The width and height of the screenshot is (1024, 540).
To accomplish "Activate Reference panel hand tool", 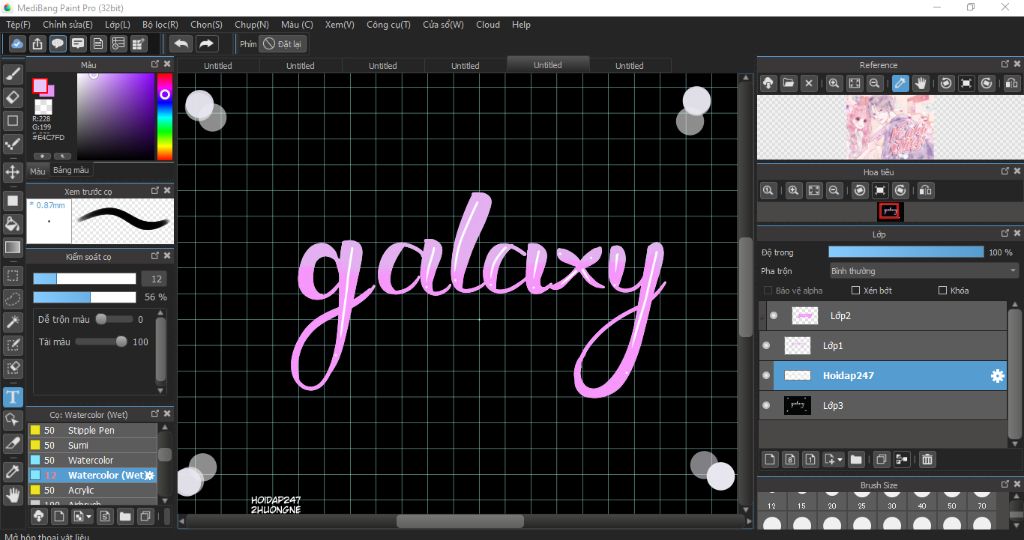I will (x=921, y=83).
